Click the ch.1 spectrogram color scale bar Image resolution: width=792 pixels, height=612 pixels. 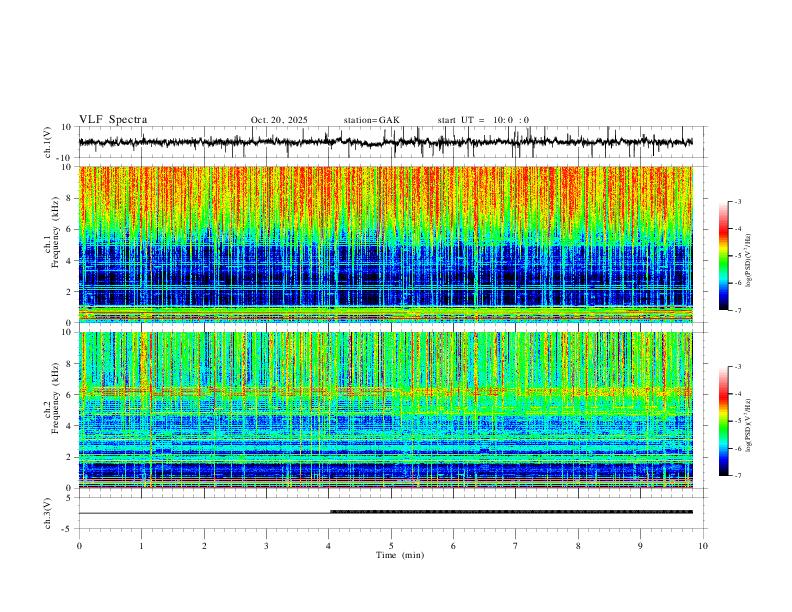[x=723, y=256]
